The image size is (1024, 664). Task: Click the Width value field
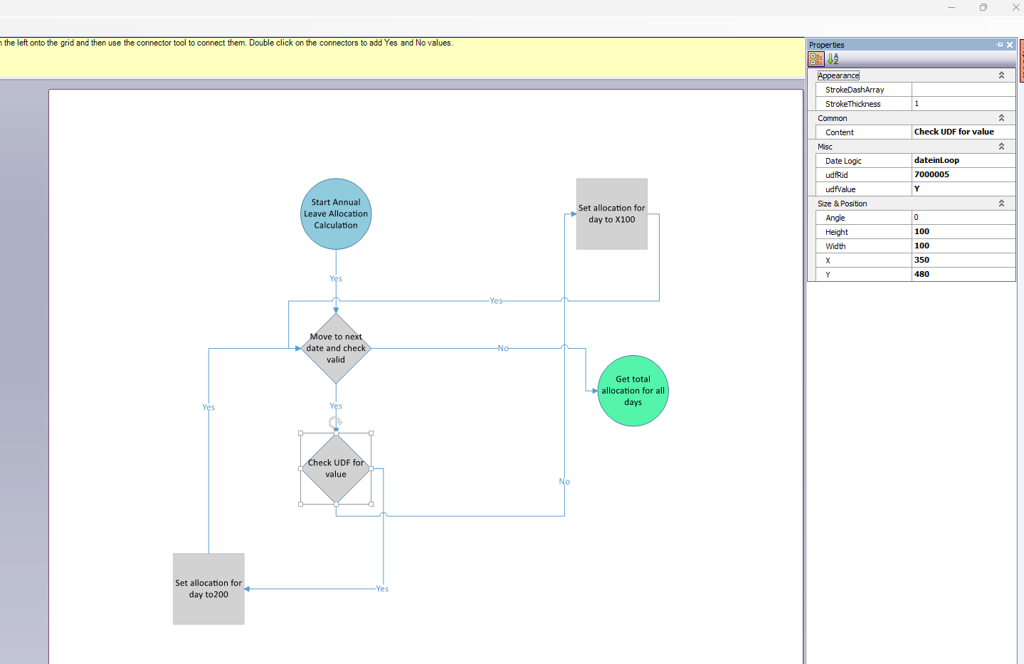962,246
